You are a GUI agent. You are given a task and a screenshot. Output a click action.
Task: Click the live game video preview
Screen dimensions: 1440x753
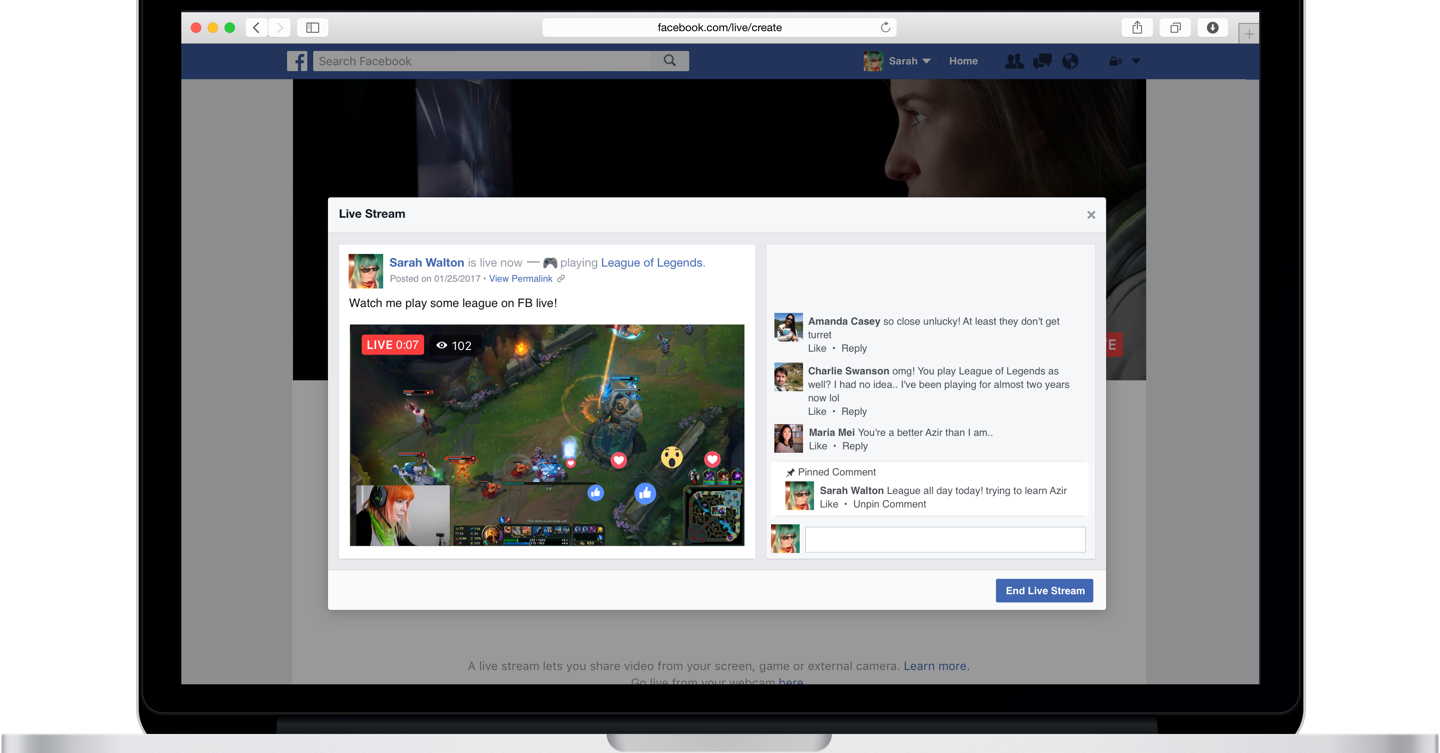click(547, 435)
